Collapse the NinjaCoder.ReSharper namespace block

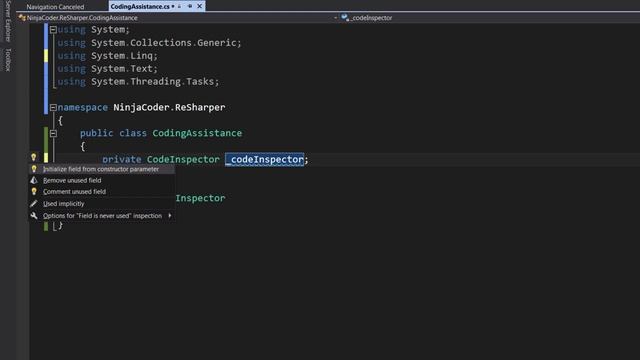(53, 107)
